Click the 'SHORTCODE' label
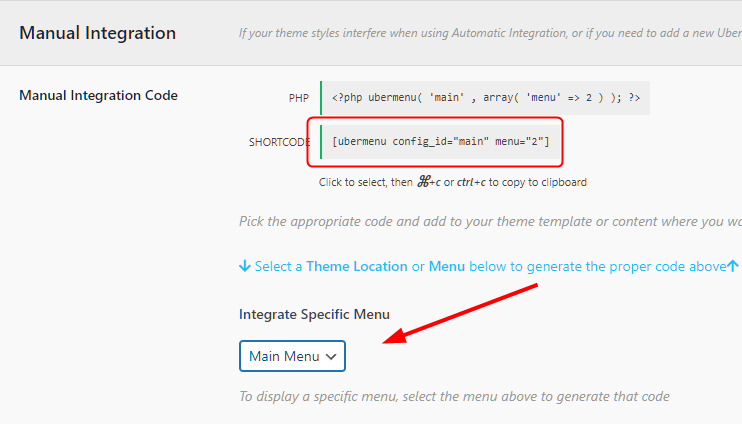 [279, 142]
